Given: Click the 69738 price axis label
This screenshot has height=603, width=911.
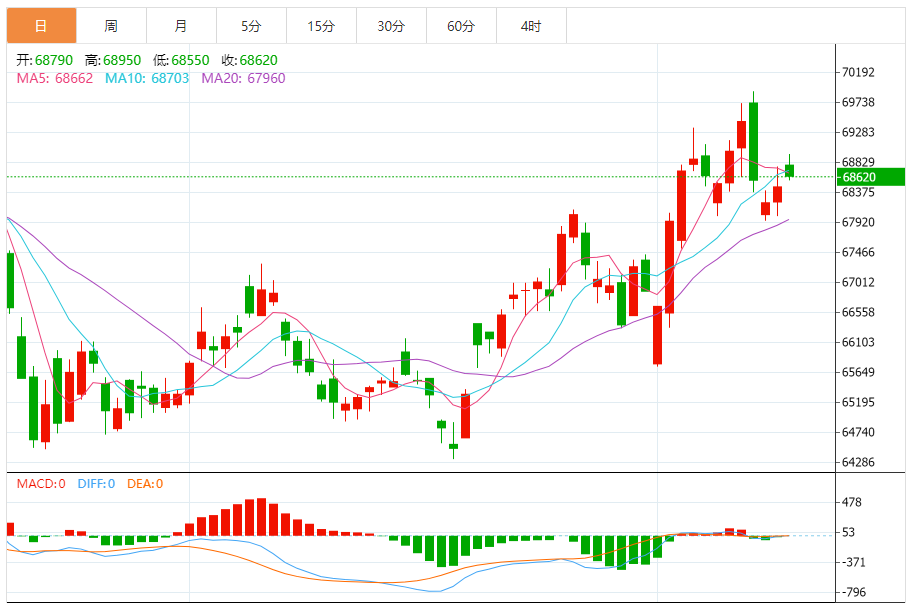Looking at the screenshot, I should click(858, 102).
